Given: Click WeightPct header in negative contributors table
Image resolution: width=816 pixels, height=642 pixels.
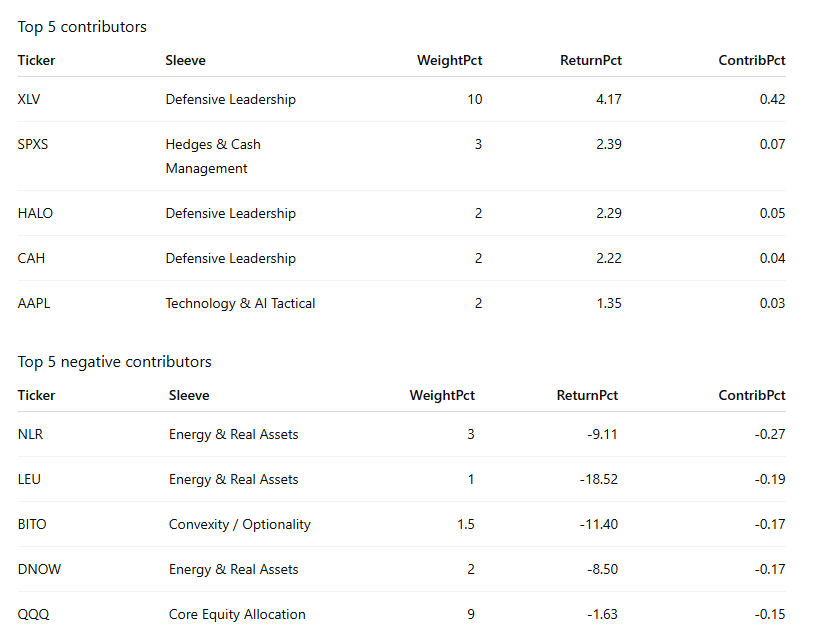Looking at the screenshot, I should tap(442, 395).
